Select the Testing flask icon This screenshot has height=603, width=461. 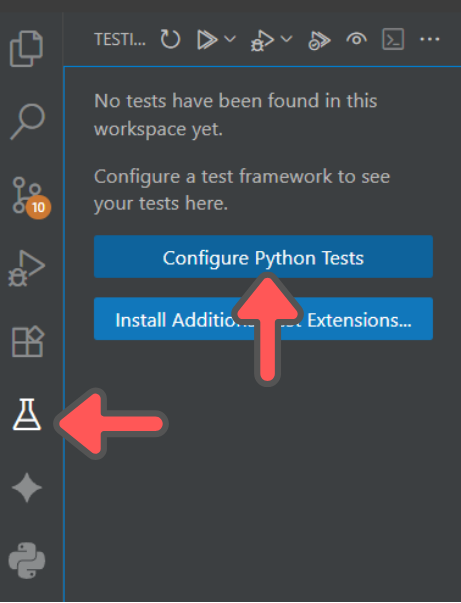tap(27, 414)
